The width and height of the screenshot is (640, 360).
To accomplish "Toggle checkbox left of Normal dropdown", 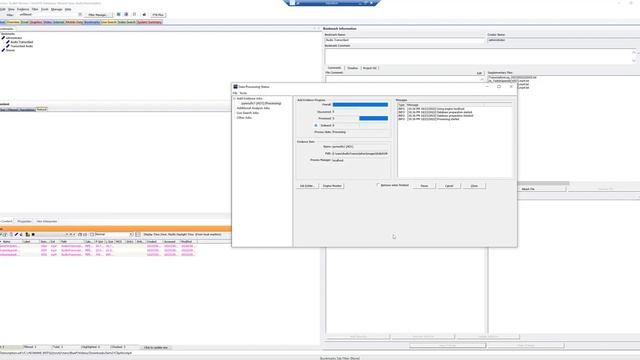I will 92,234.
